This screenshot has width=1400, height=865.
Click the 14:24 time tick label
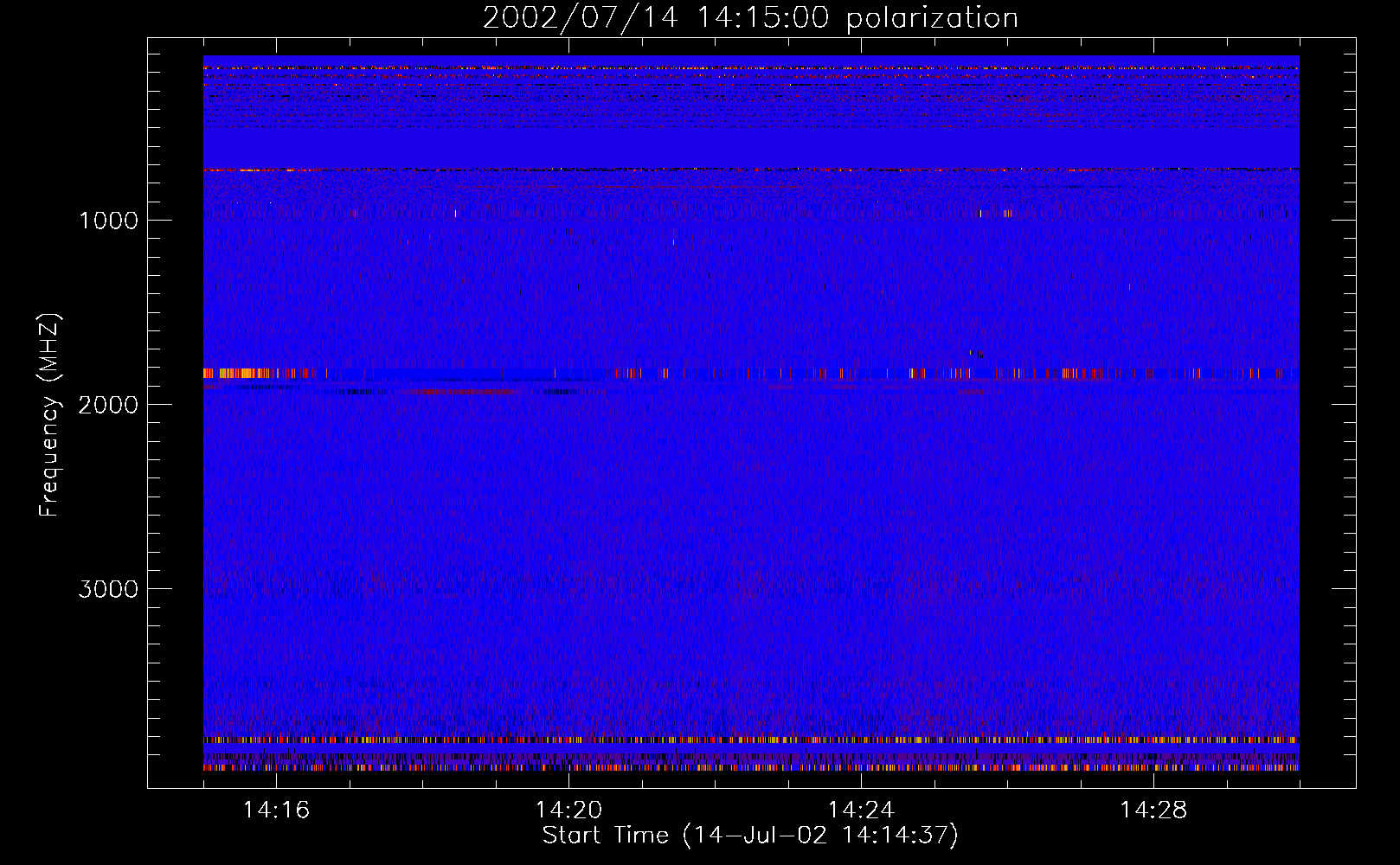point(861,810)
